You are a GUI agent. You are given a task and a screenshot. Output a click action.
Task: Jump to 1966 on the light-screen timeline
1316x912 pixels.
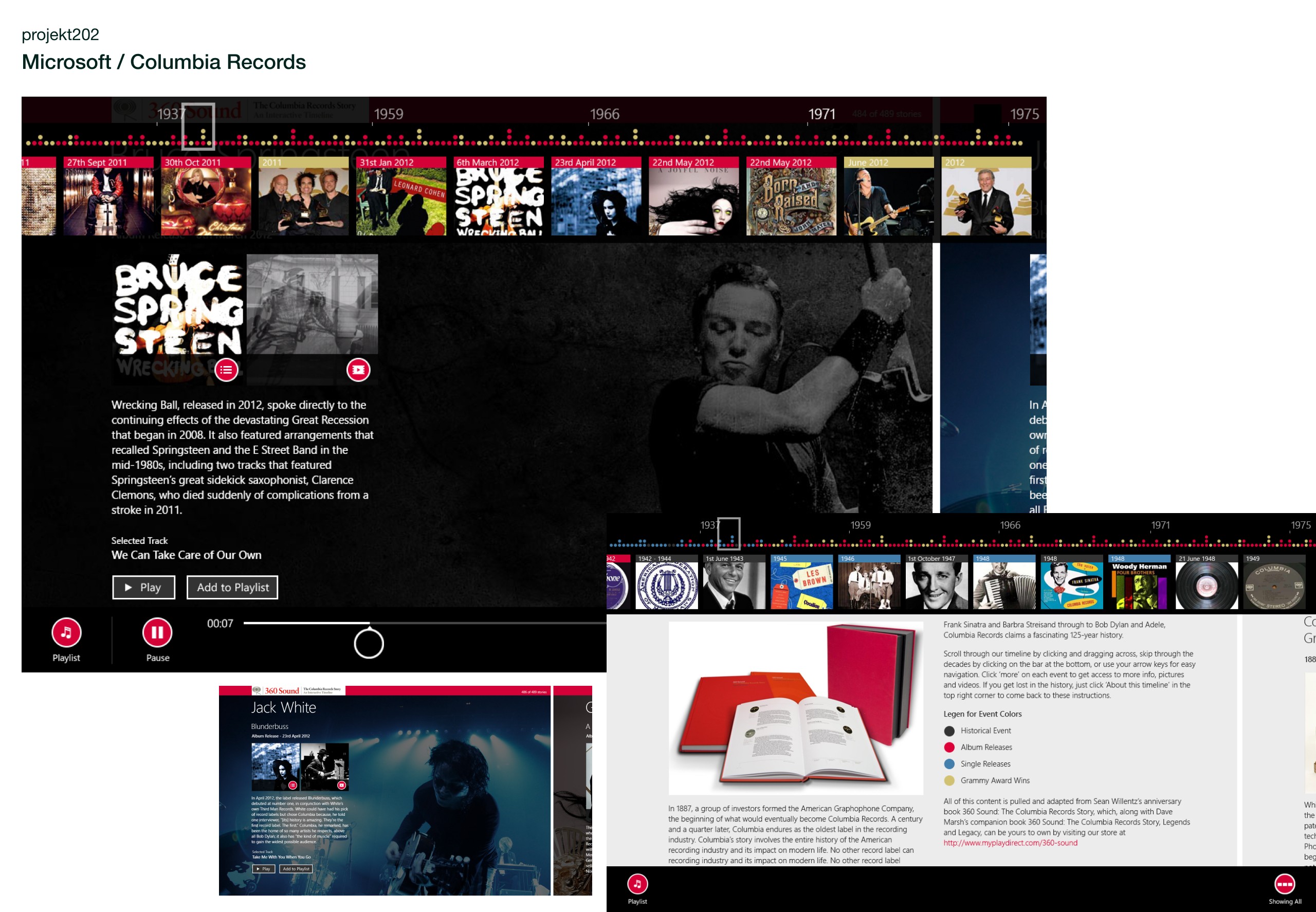pos(1010,525)
